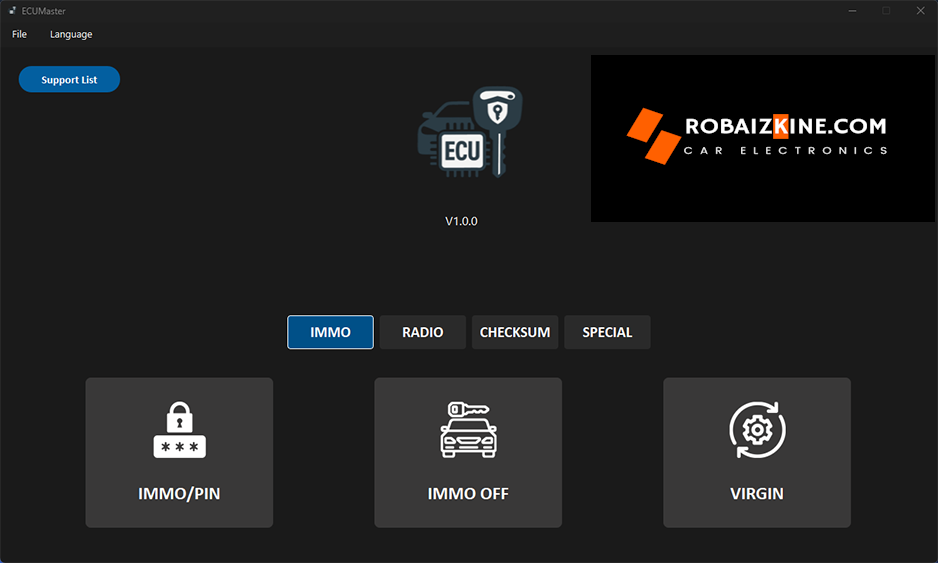The height and width of the screenshot is (563, 938).
Task: Click the ECU chip and key logo
Action: [469, 134]
